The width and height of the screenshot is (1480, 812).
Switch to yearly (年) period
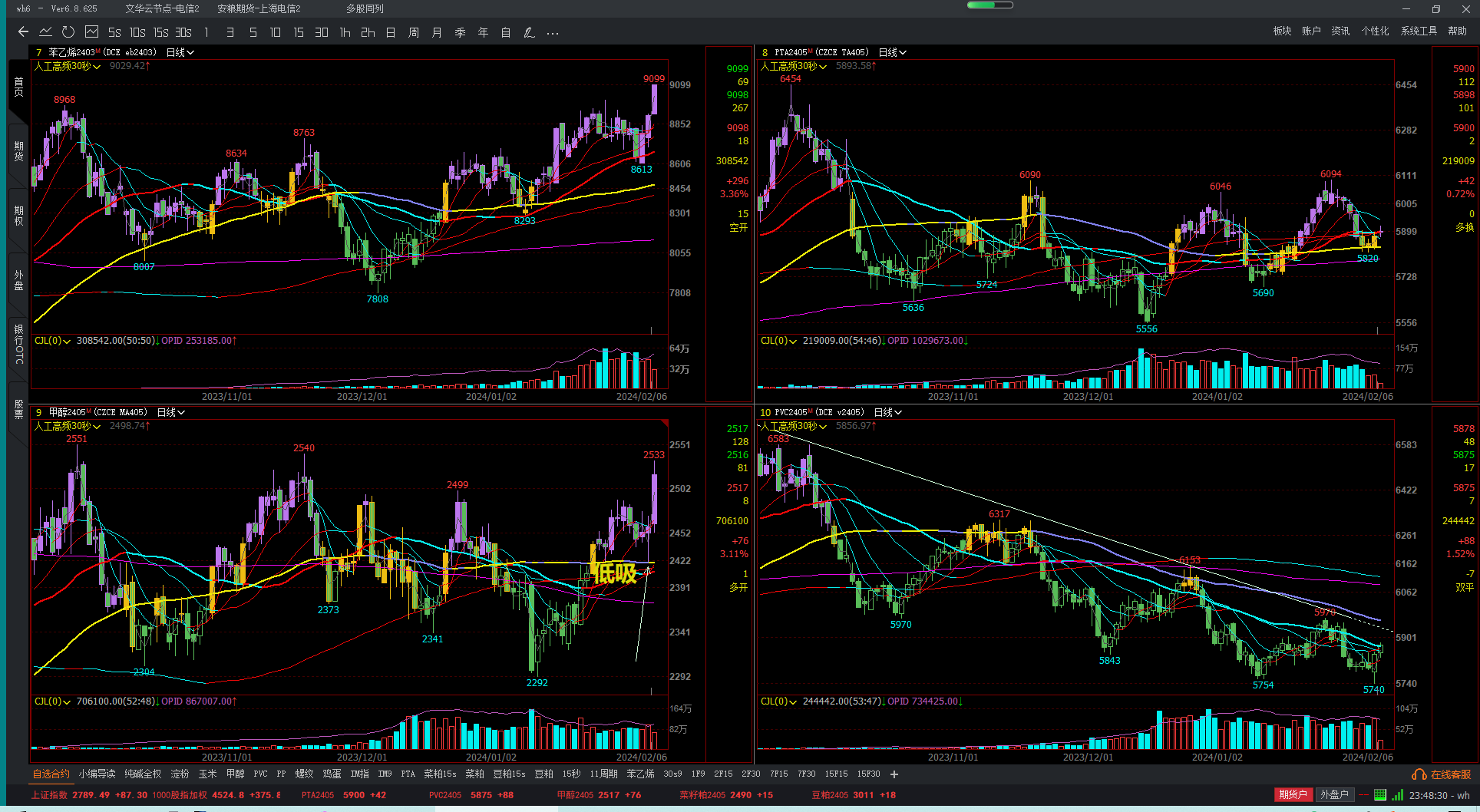483,32
